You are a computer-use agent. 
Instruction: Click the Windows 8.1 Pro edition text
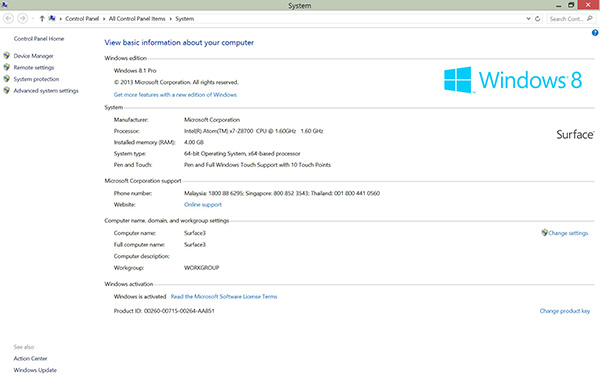pyautogui.click(x=135, y=71)
